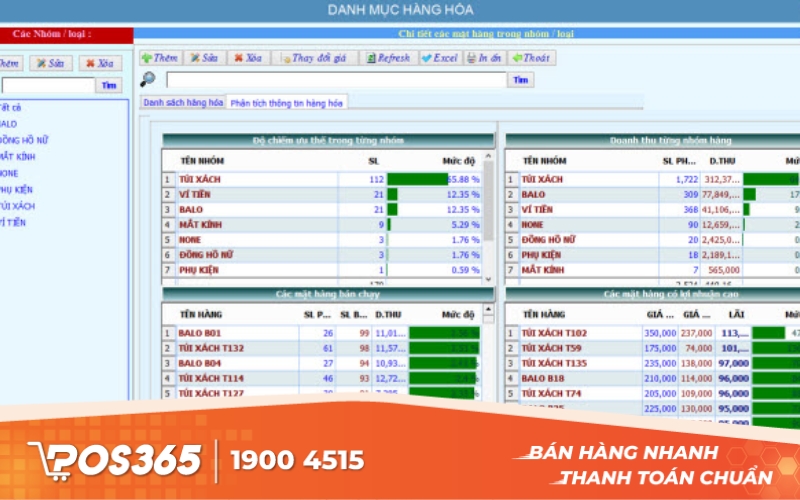Click the Refresh button
The height and width of the screenshot is (500, 800).
388,58
